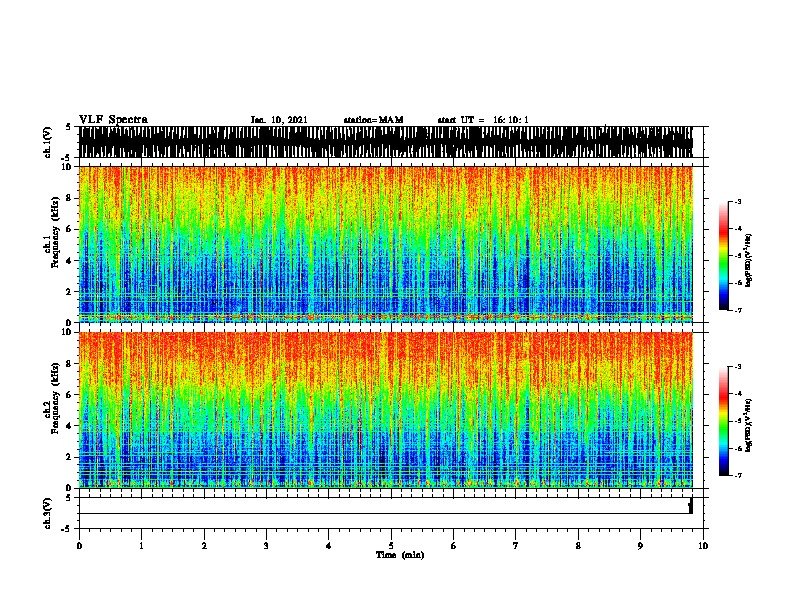
Task: Click the ch.1(V) waveform axis label
Action: coord(47,142)
